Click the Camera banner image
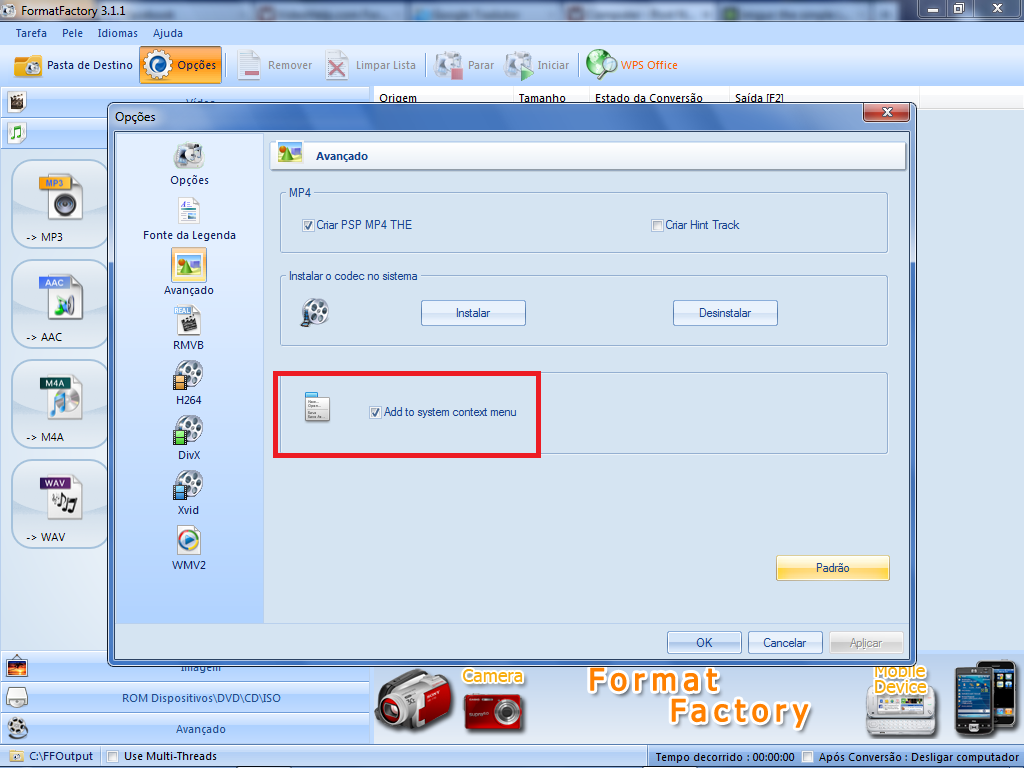The height and width of the screenshot is (768, 1024). point(451,699)
